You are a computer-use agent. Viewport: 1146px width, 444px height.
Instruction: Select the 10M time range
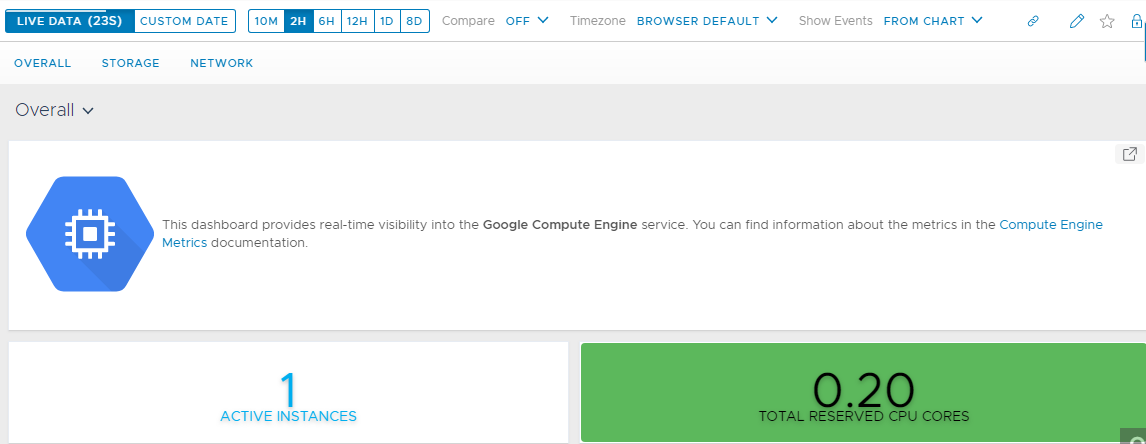tap(266, 21)
